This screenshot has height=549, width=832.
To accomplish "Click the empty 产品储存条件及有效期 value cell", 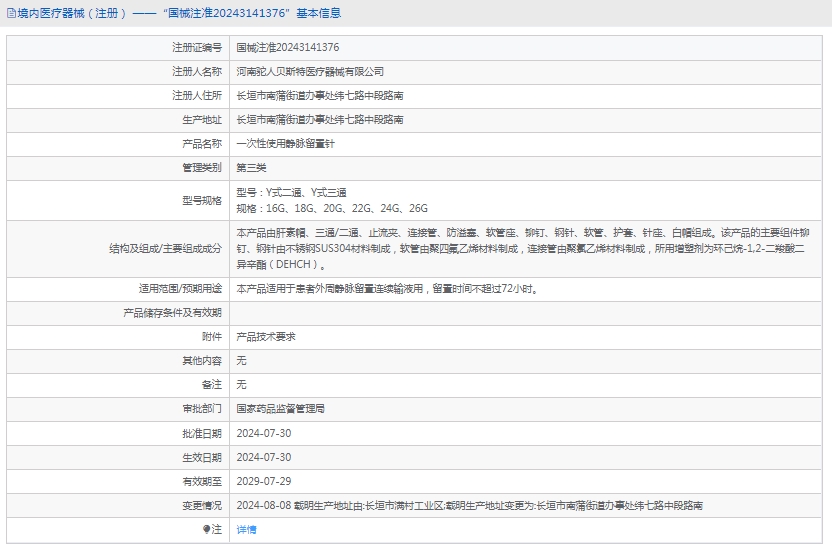I will 528,312.
